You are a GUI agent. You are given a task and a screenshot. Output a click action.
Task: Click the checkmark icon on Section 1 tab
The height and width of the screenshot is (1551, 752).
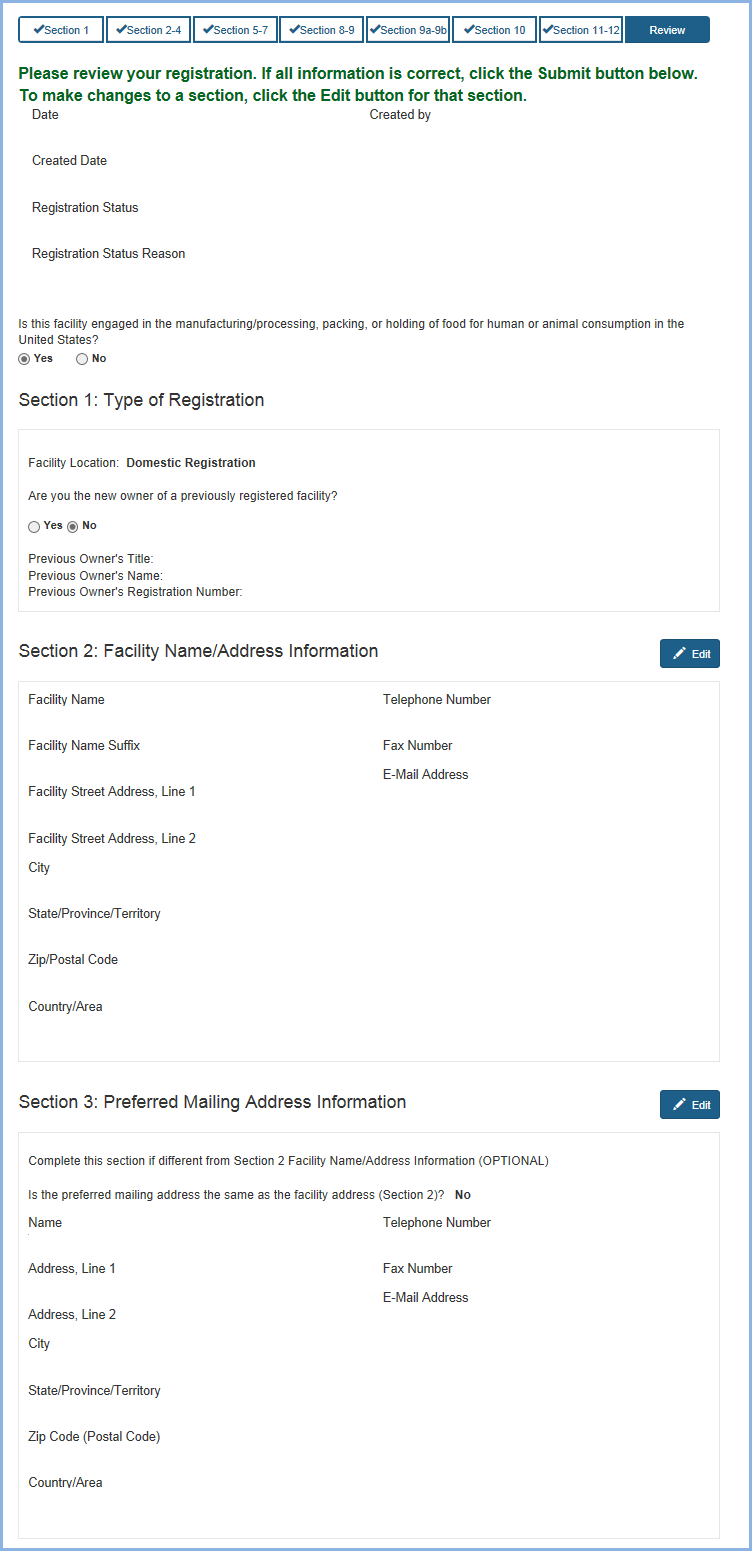[38, 30]
